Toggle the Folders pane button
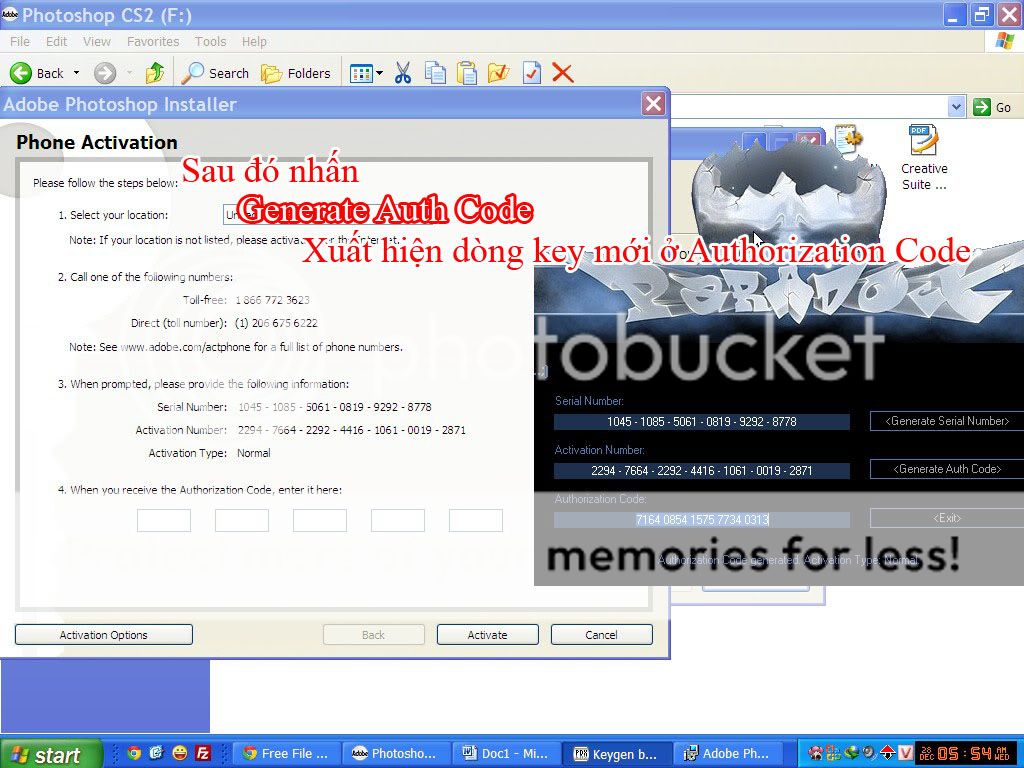Viewport: 1024px width, 768px height. [296, 73]
